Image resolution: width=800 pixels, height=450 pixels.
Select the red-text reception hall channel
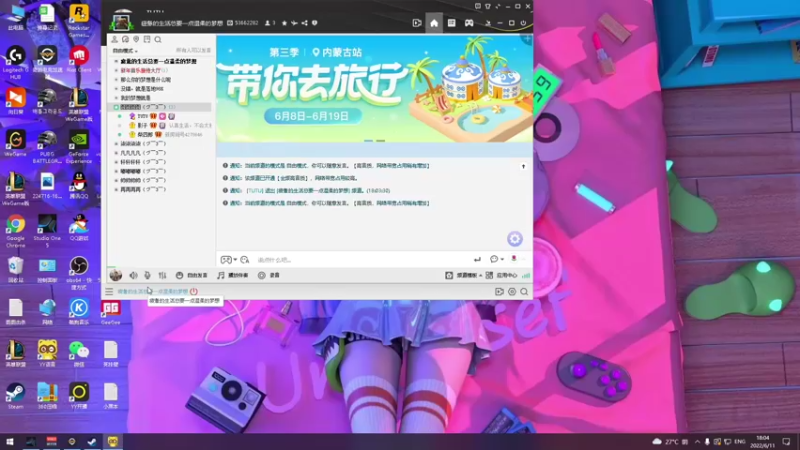tap(141, 70)
